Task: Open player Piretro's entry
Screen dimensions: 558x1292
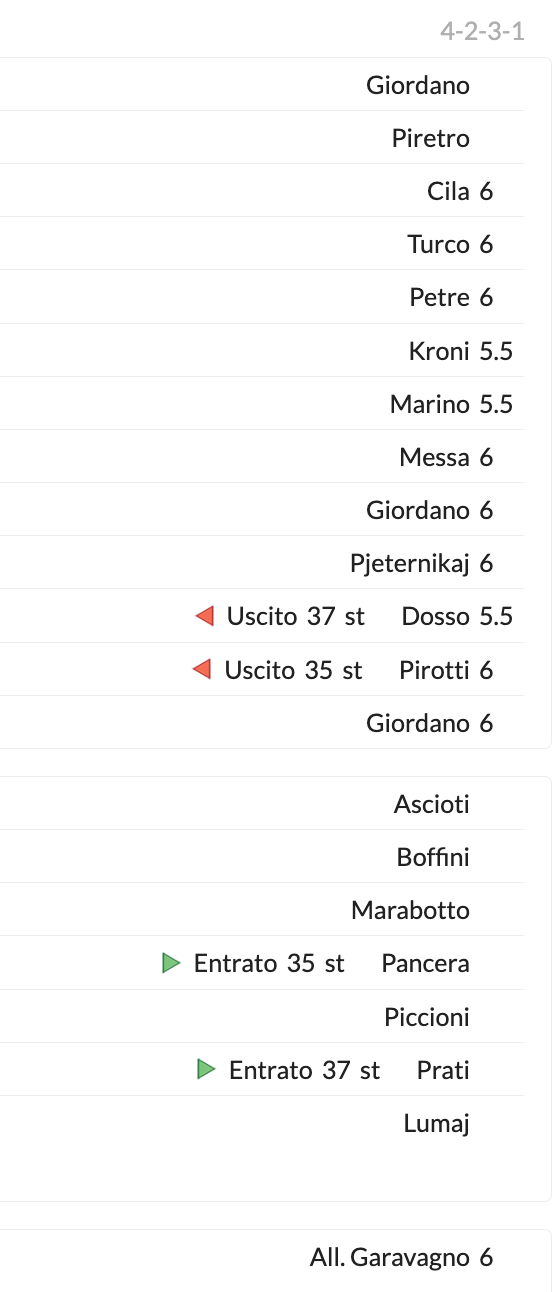Action: pos(431,138)
